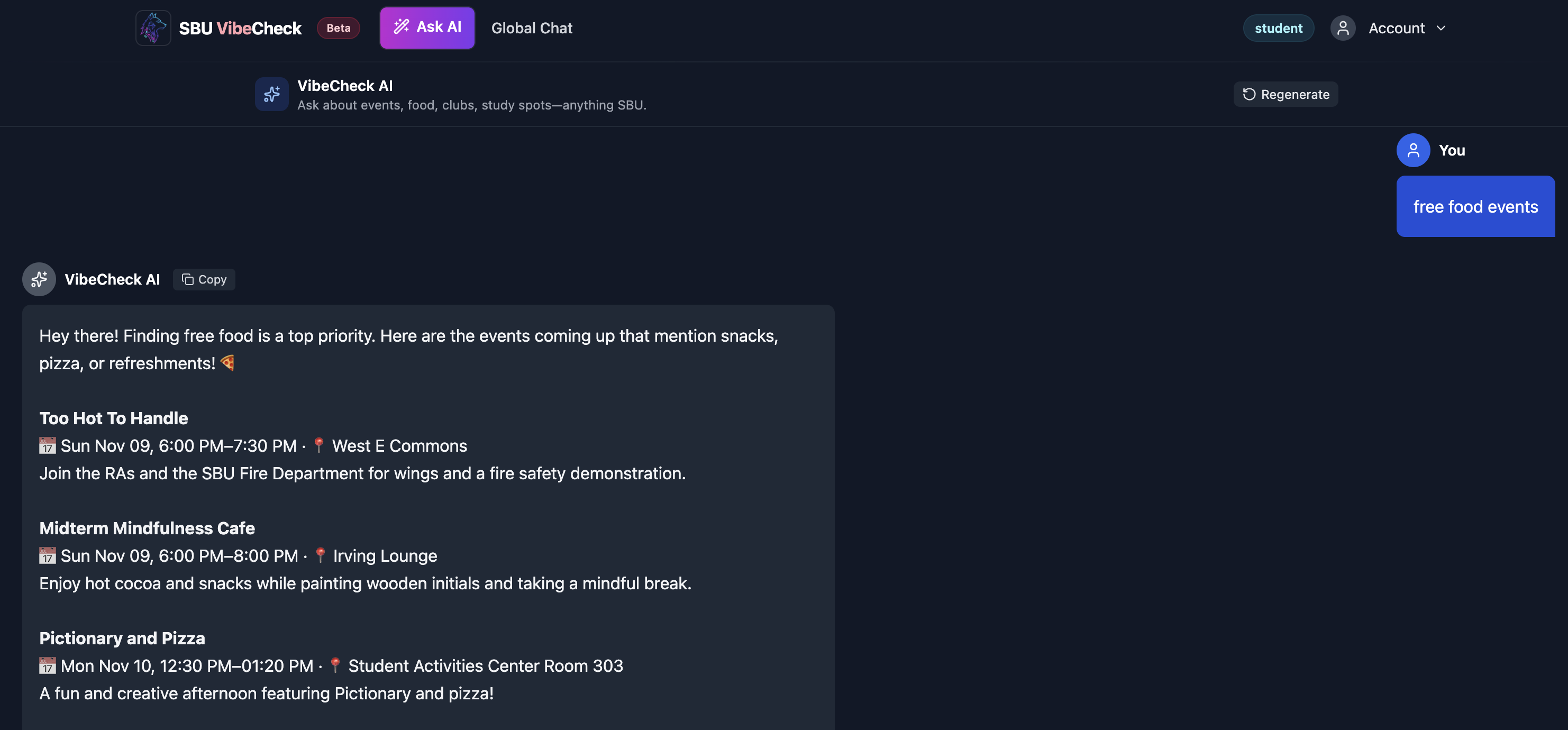Screen dimensions: 1568x730
Task: Copy the VibeCheck AI response
Action: pyautogui.click(x=204, y=279)
